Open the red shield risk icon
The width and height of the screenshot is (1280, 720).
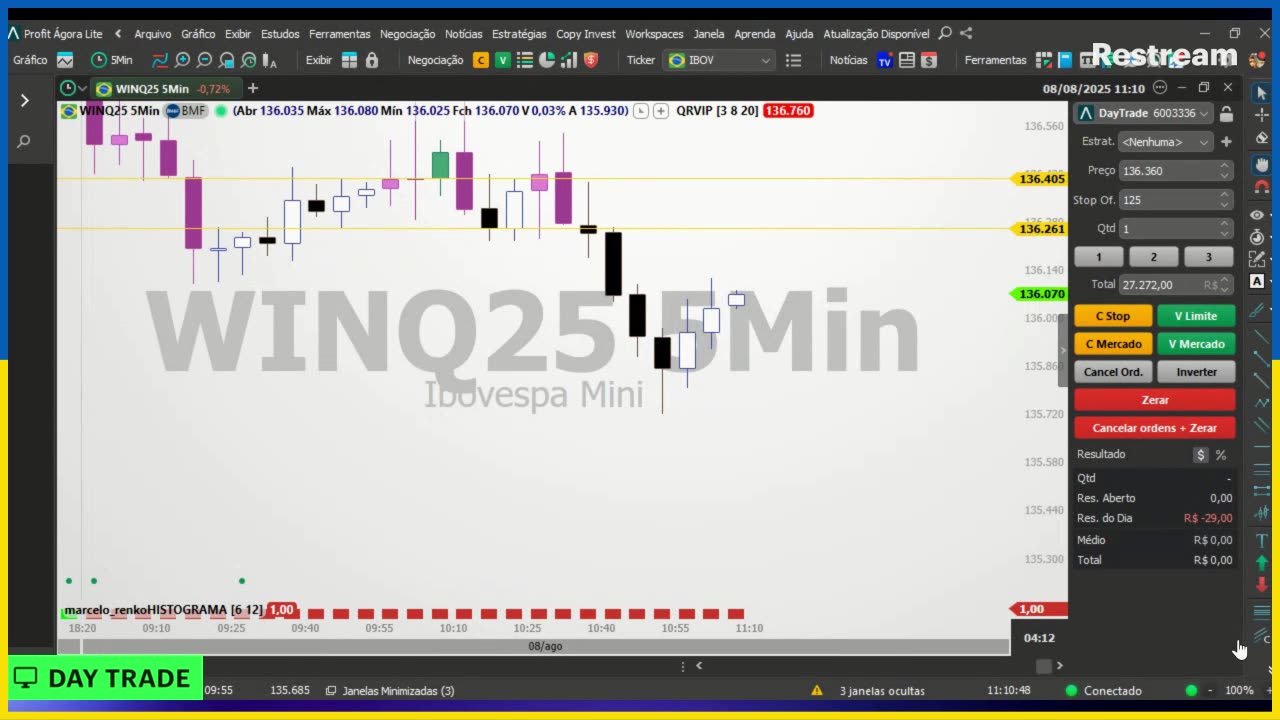pos(591,60)
